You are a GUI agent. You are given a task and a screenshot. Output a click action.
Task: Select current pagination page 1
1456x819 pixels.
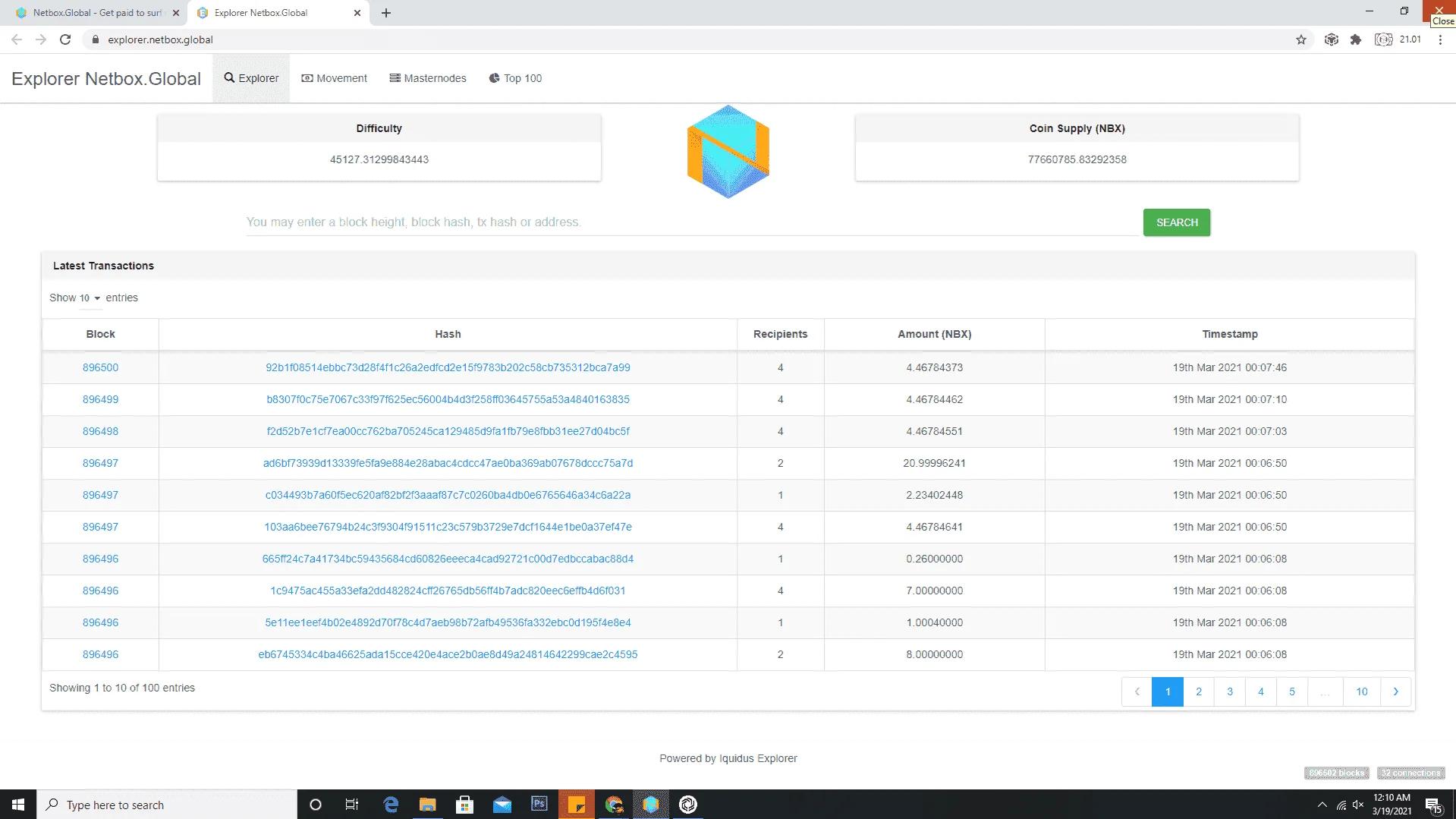(x=1168, y=691)
